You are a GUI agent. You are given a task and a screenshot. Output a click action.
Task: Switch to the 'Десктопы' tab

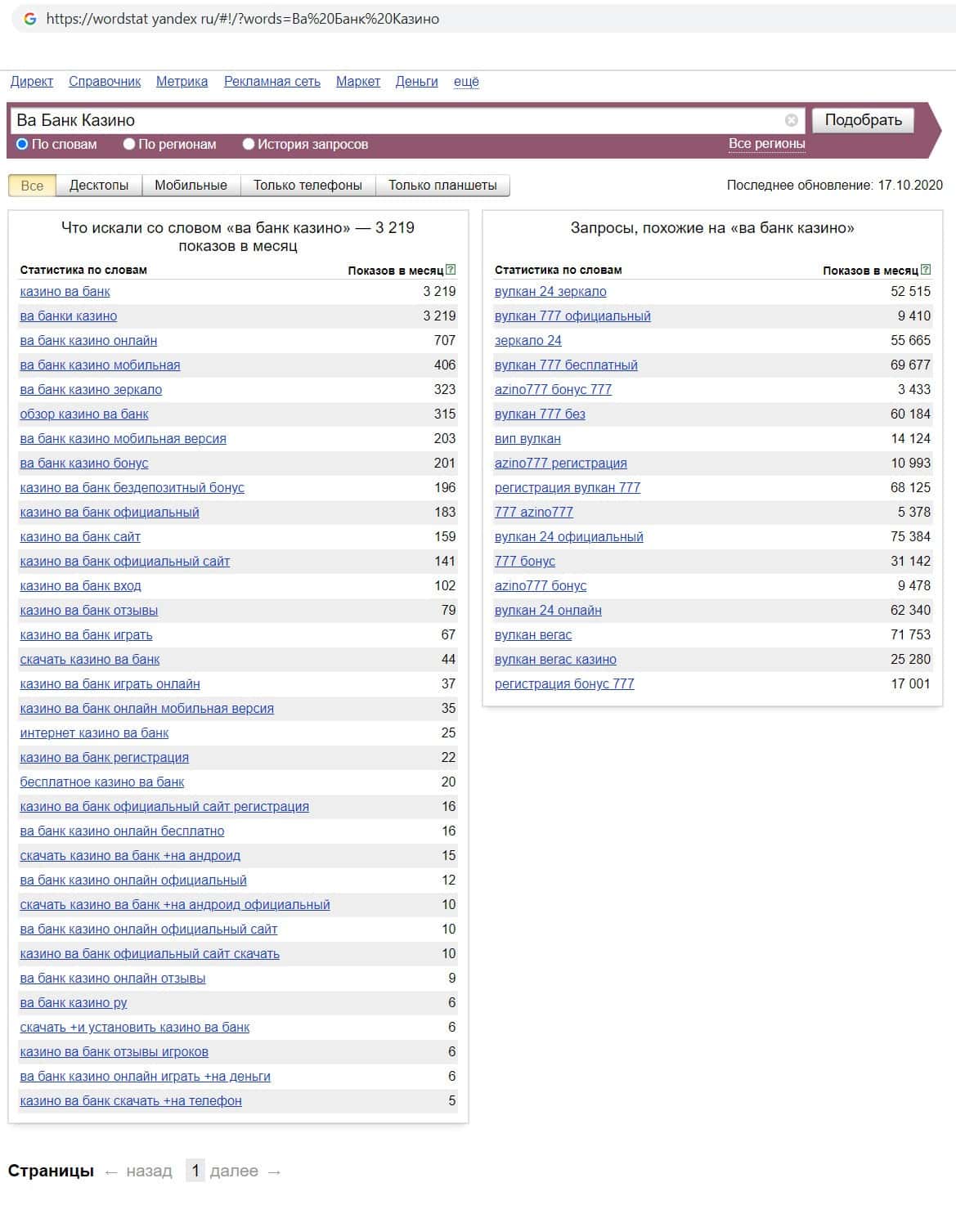(99, 186)
